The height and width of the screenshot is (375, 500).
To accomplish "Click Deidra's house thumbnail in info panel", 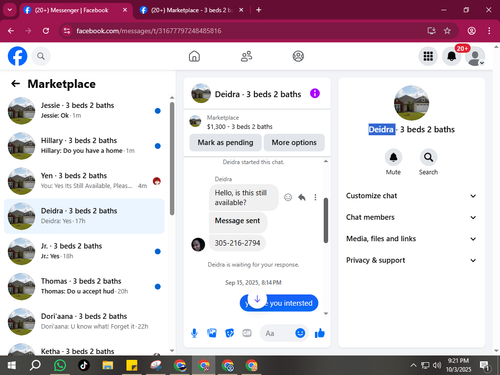I will (411, 103).
